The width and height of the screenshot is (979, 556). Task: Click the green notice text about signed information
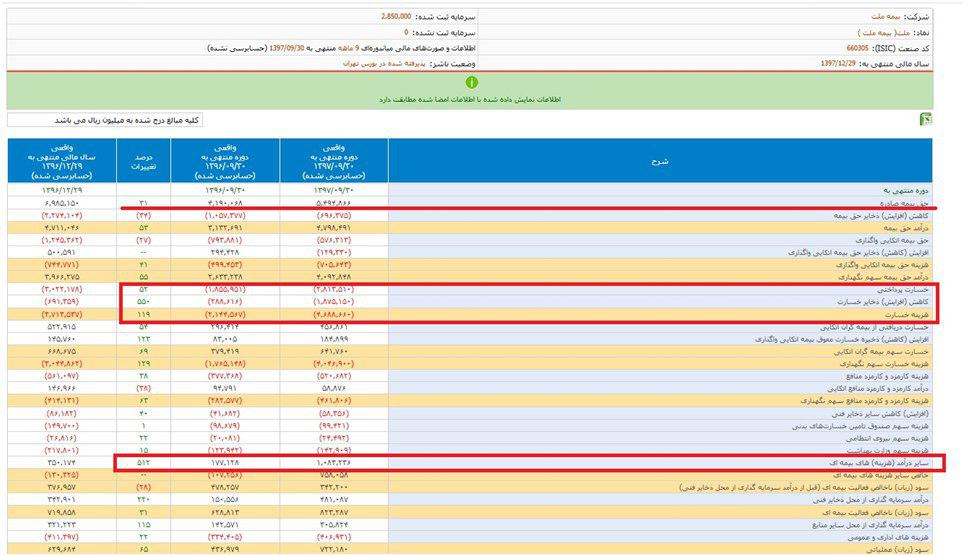coord(470,99)
